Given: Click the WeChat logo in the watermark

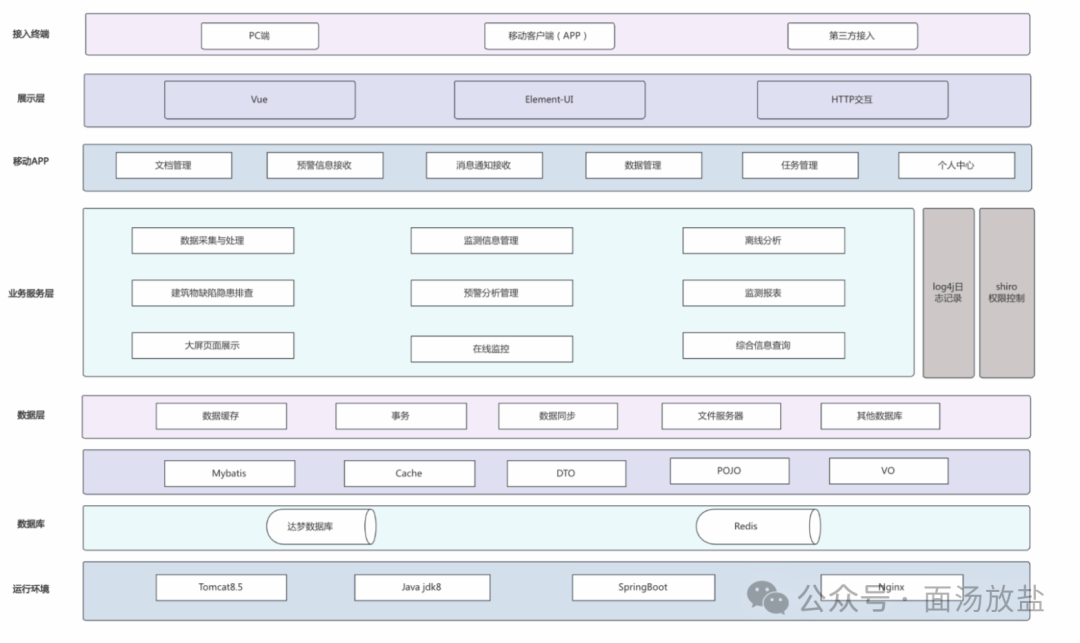Looking at the screenshot, I should [767, 598].
